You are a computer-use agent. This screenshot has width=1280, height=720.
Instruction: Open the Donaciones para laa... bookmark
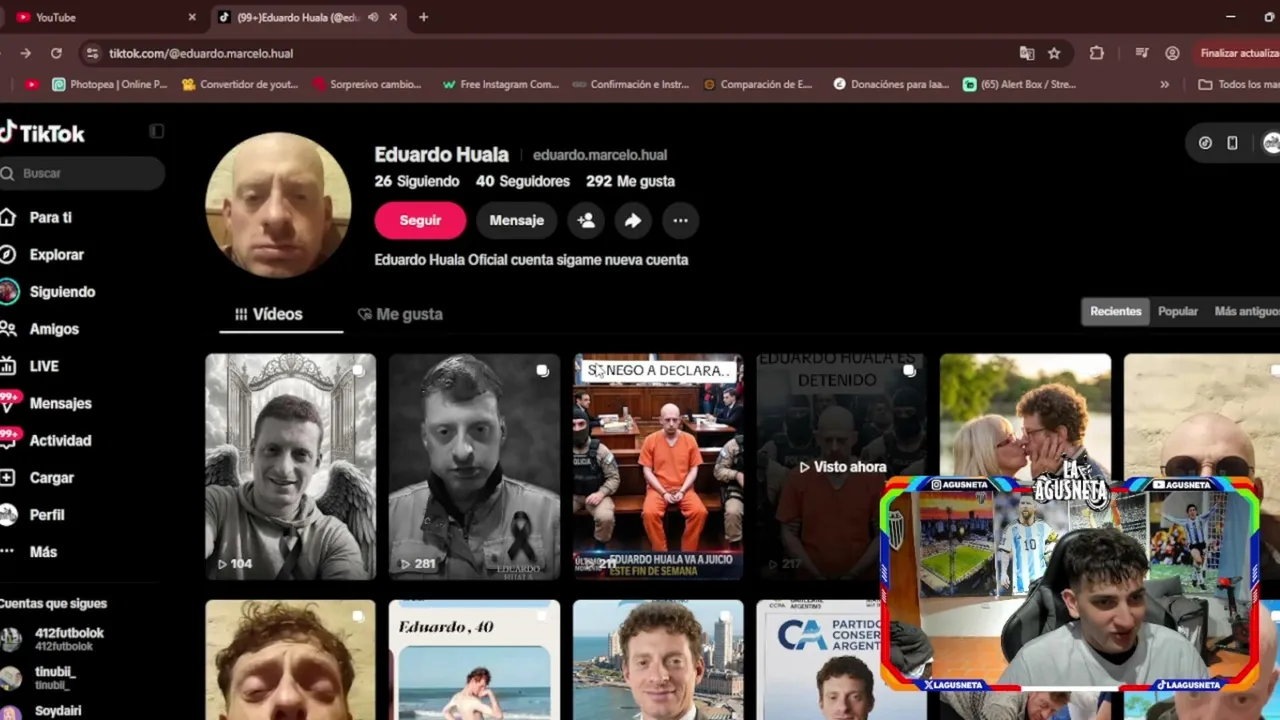click(891, 84)
